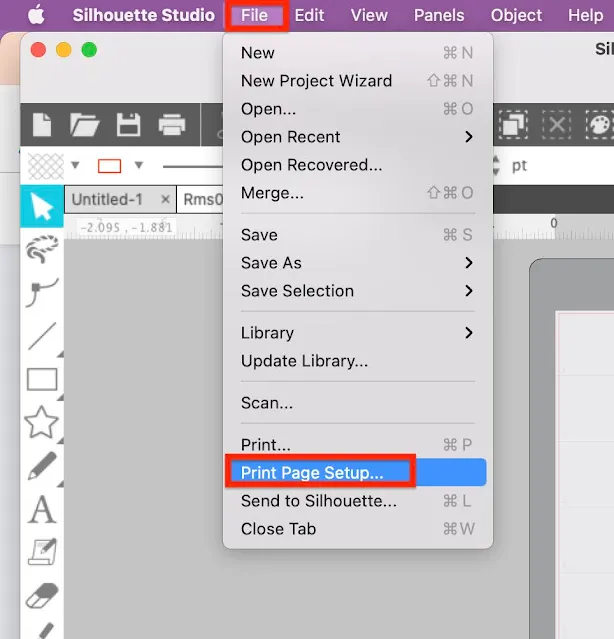Screen dimensions: 614x639
Task: Open fill pattern dropdown arrow
Action: coord(75,165)
